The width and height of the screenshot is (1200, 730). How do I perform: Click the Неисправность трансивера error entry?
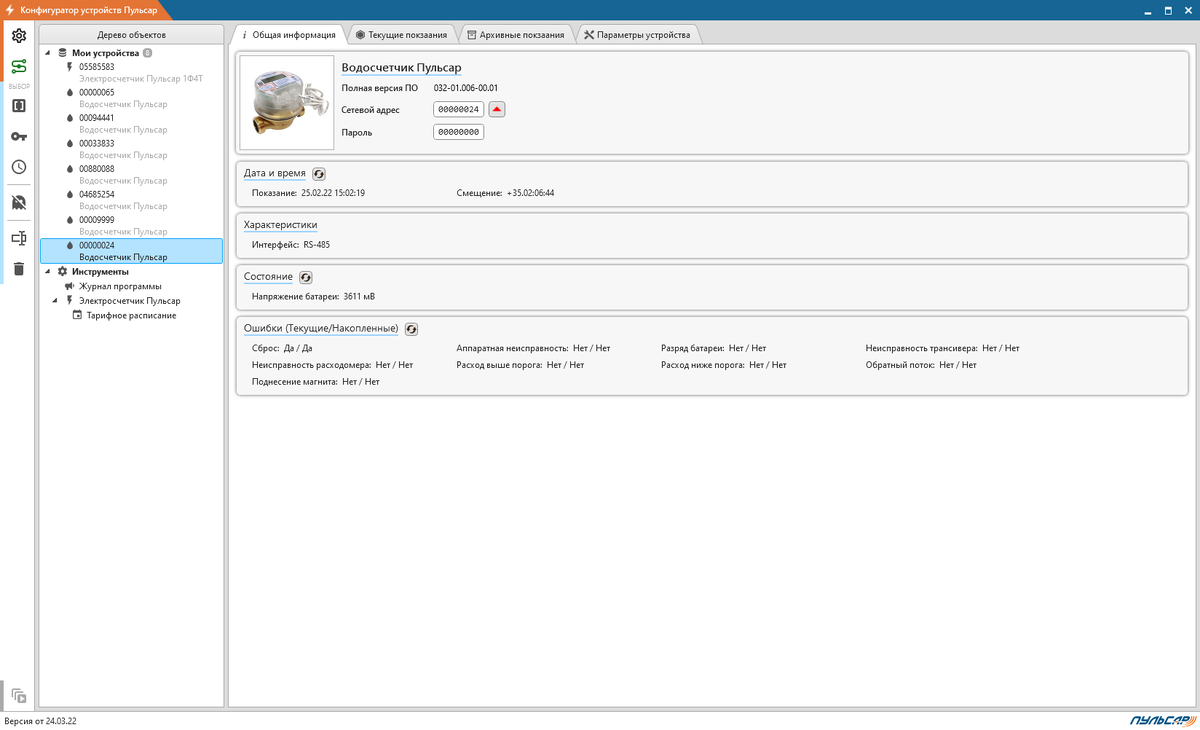tap(942, 348)
